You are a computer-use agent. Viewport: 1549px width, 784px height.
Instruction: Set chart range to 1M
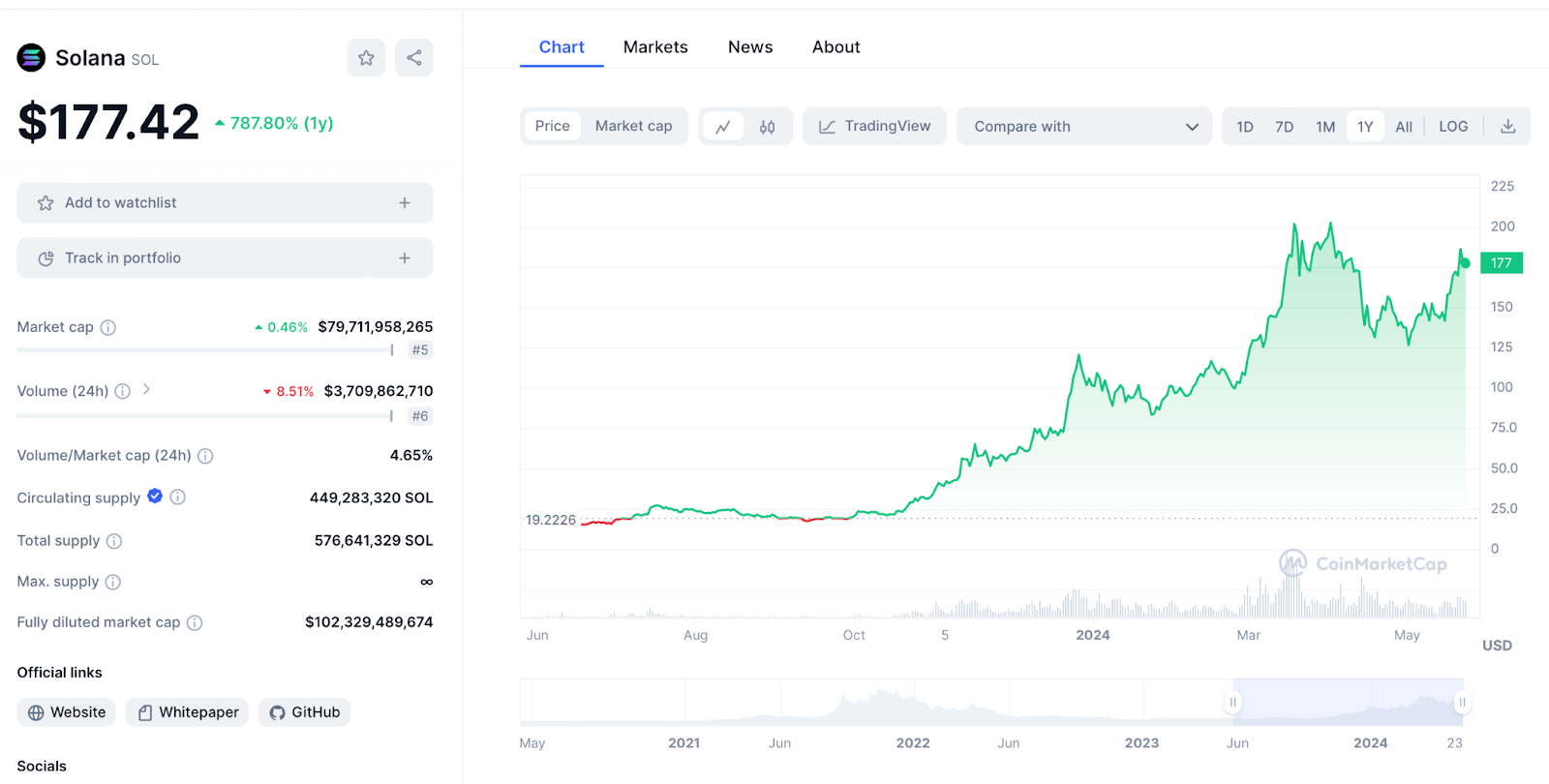coord(1325,127)
